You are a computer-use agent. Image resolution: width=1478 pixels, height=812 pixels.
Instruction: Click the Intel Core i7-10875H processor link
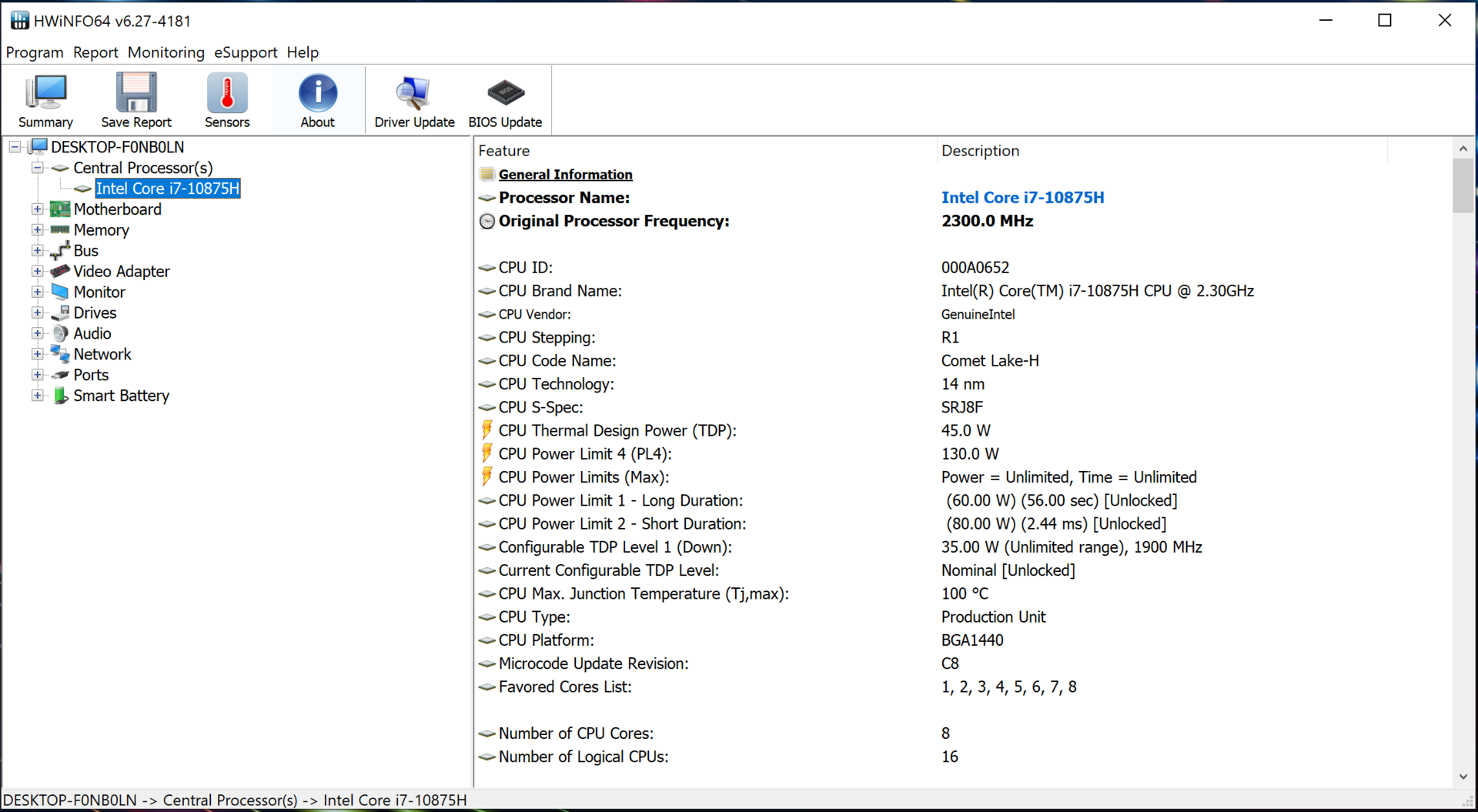click(x=1022, y=198)
